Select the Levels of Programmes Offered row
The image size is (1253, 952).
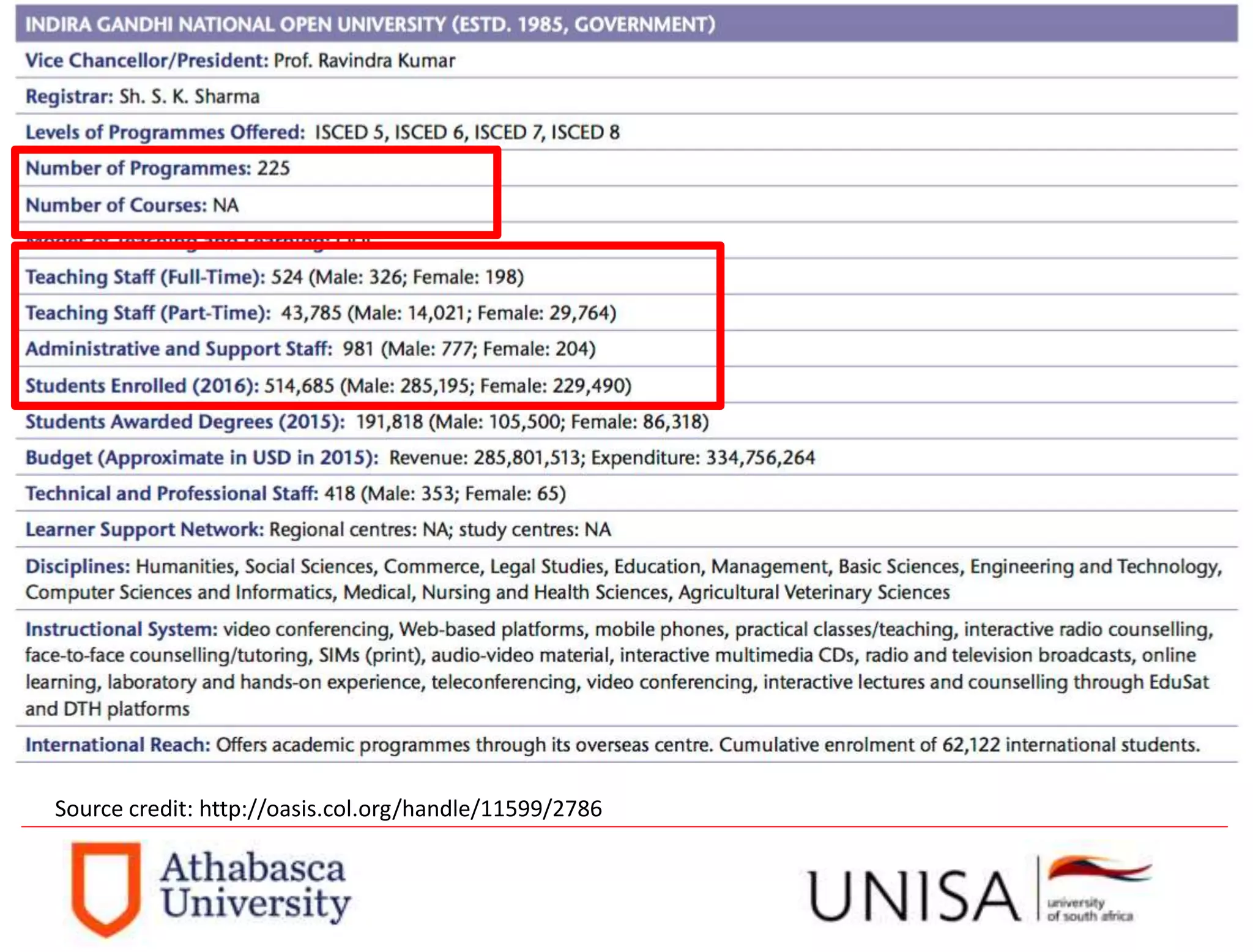(626, 132)
